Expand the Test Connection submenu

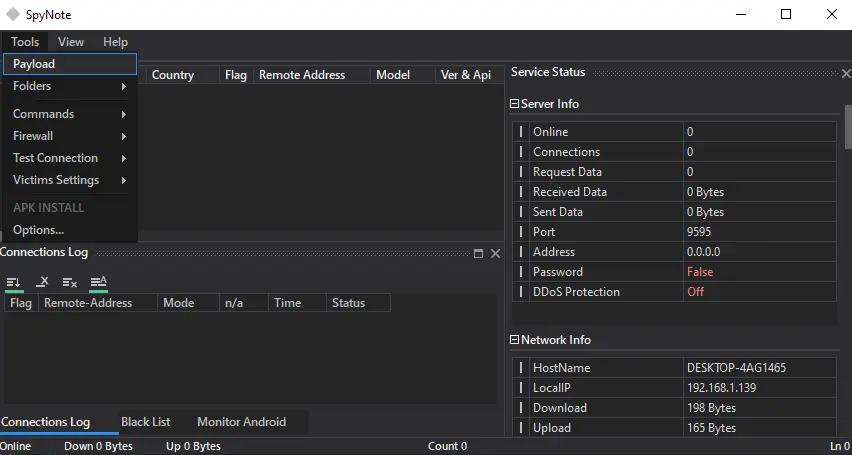tap(68, 158)
